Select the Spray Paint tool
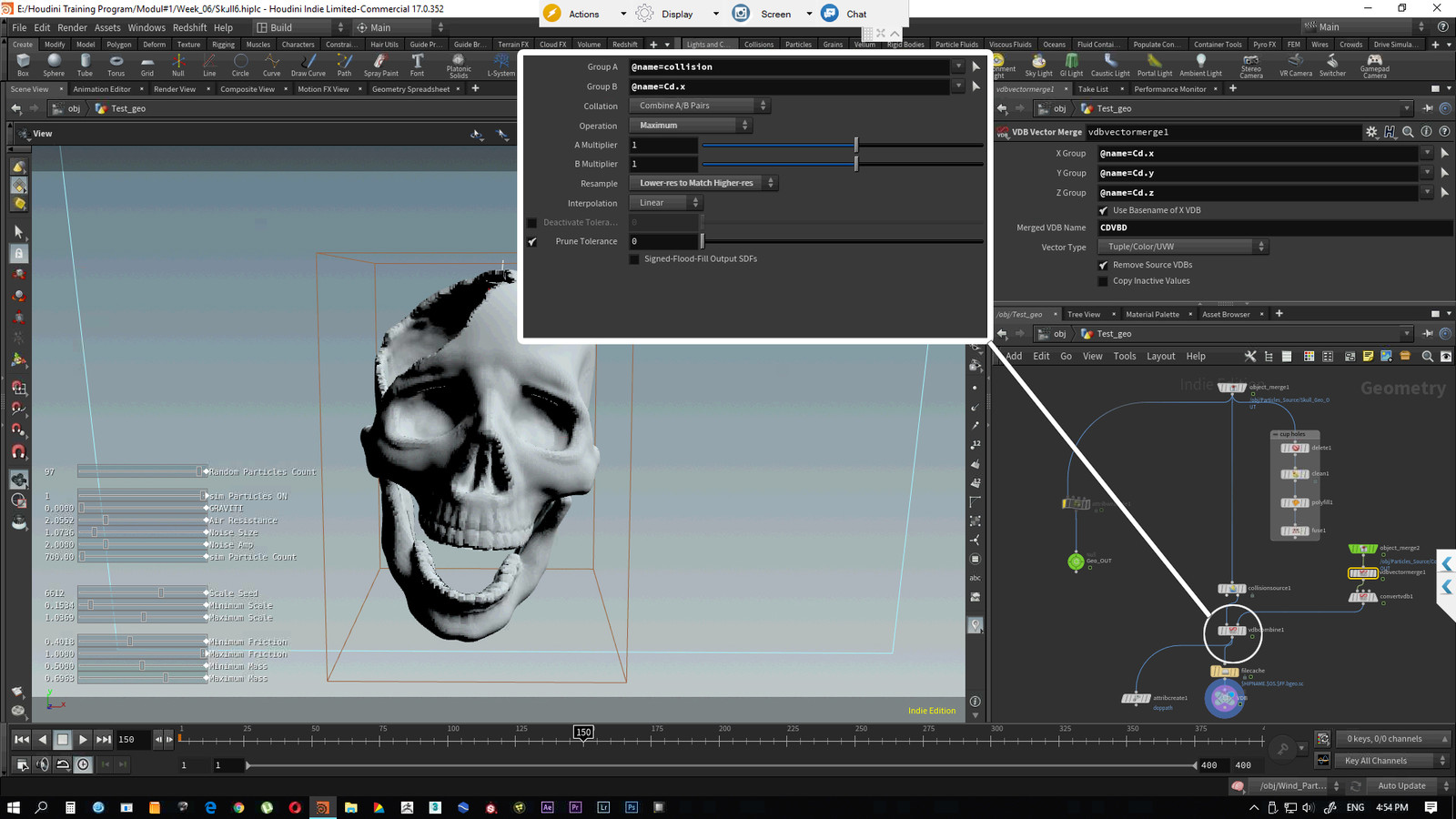This screenshot has width=1456, height=819. [380, 63]
